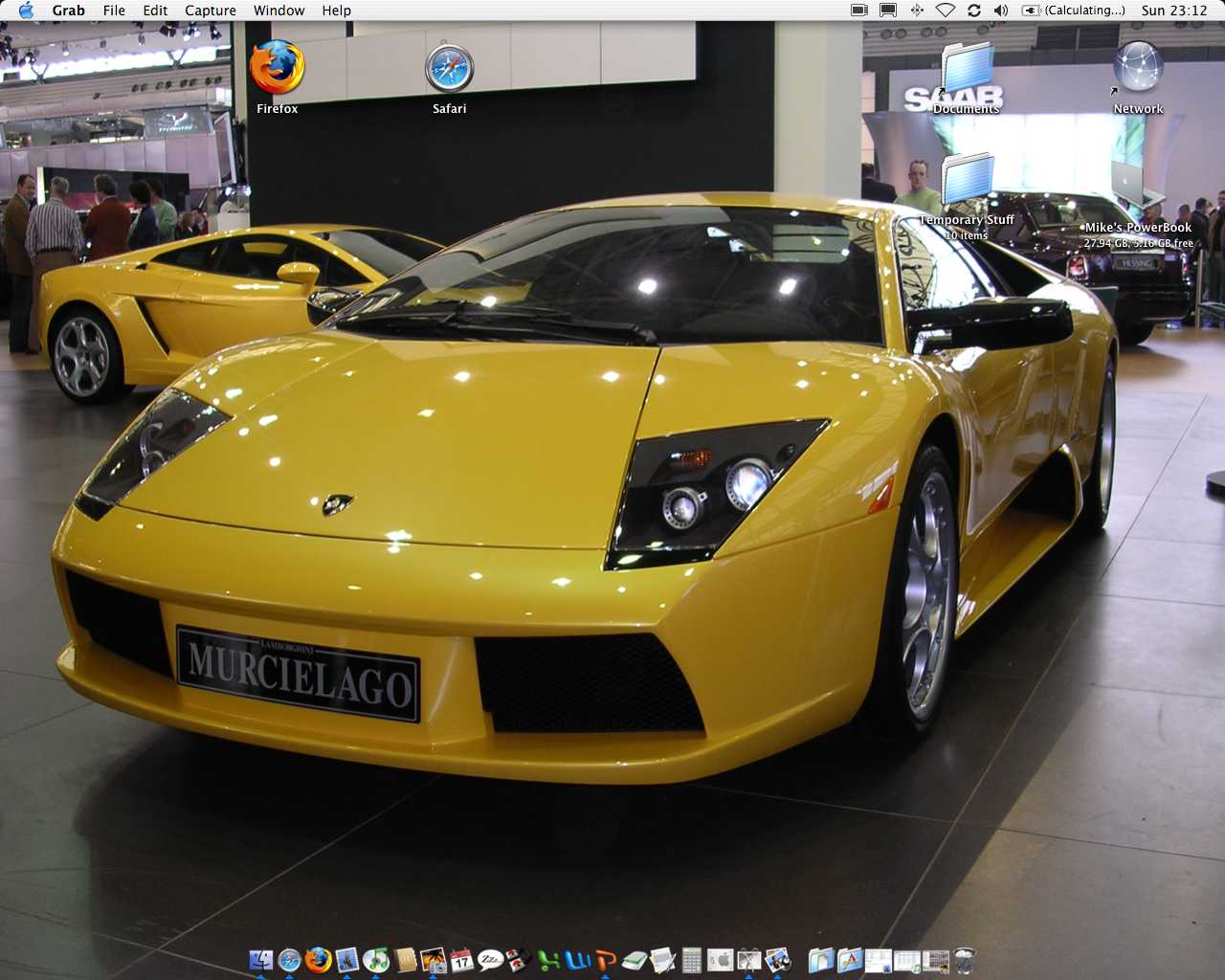Click the sync status menu icon
The width and height of the screenshot is (1225, 980).
(973, 11)
